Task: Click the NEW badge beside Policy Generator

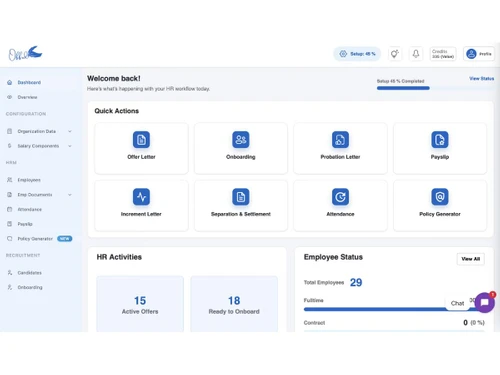Action: pyautogui.click(x=65, y=239)
